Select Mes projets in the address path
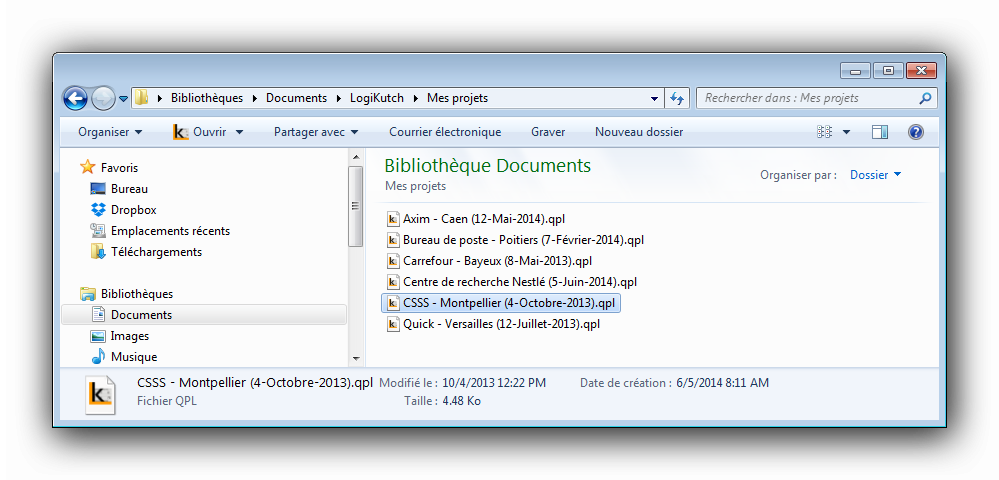Screen dimensions: 999x480 coord(457,98)
